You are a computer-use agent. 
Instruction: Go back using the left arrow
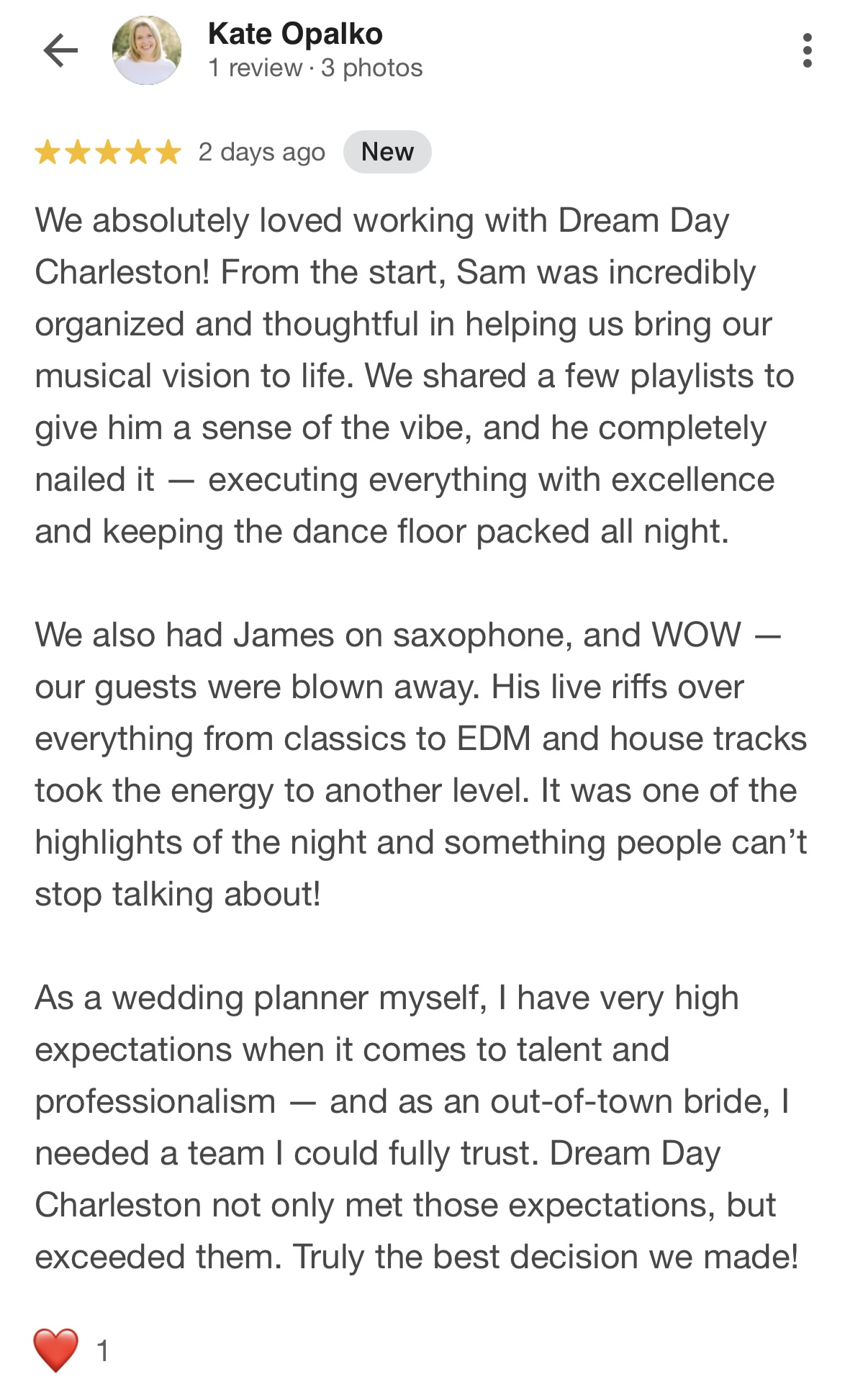coord(60,50)
